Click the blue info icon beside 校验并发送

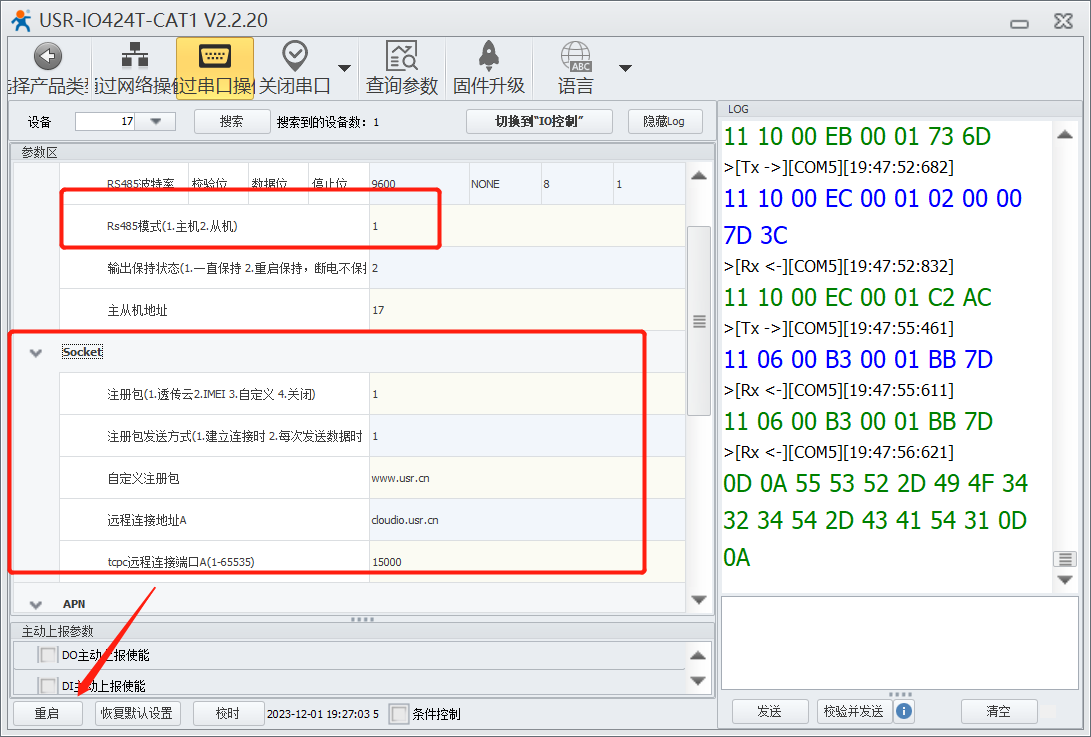tap(904, 711)
